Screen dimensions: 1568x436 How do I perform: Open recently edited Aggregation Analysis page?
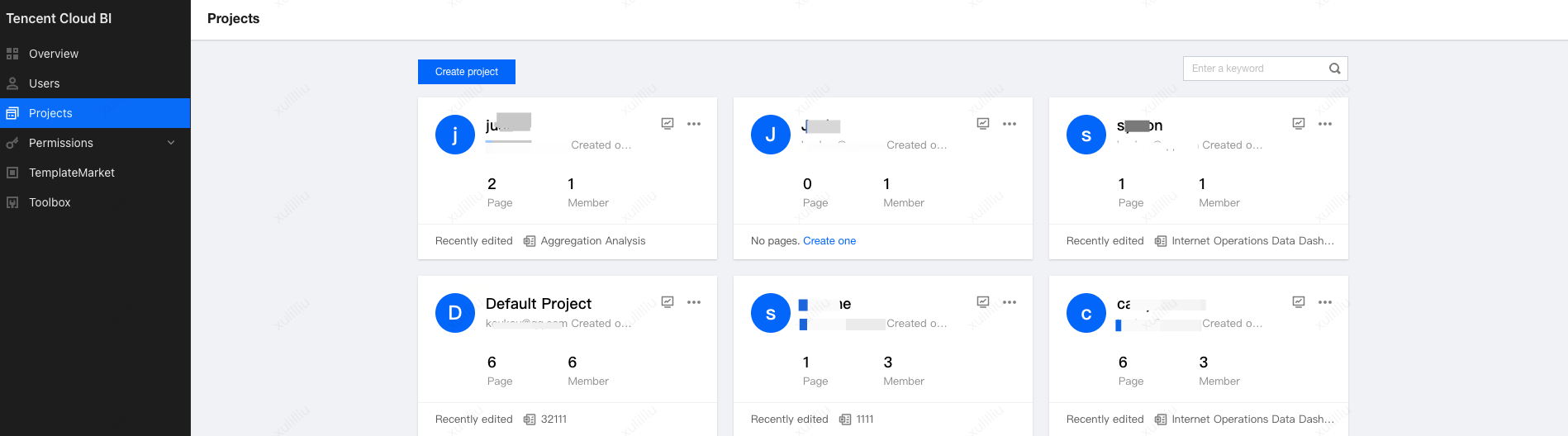(x=592, y=241)
